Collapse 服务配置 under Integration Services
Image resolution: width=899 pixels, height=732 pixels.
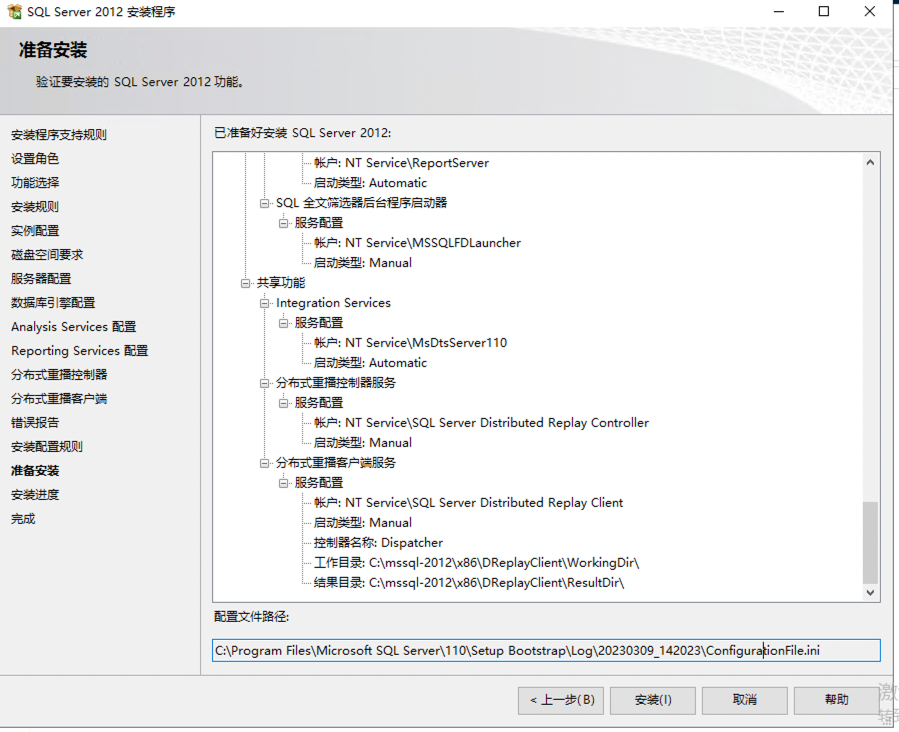284,323
